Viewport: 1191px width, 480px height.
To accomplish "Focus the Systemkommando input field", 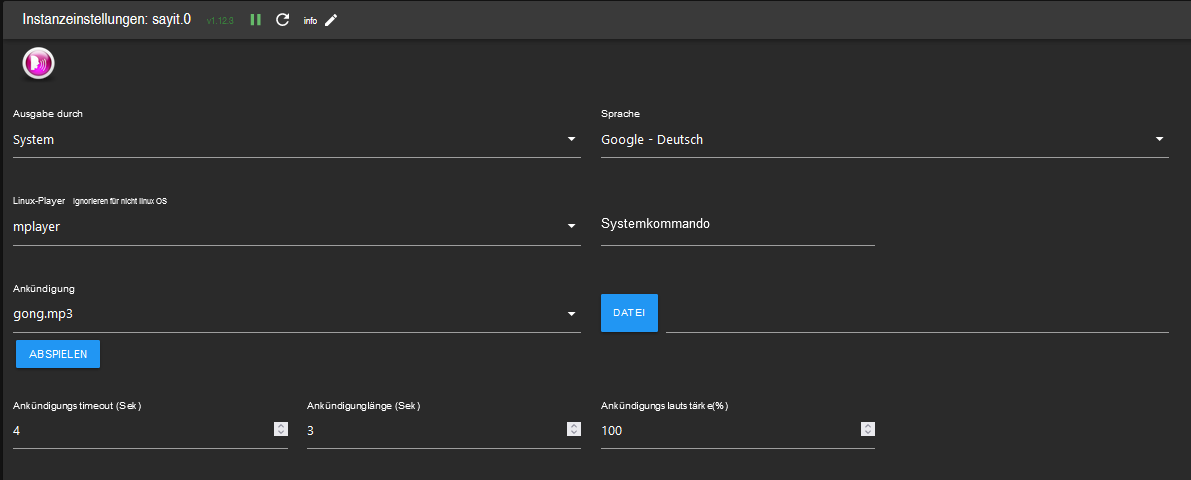I will coord(738,225).
